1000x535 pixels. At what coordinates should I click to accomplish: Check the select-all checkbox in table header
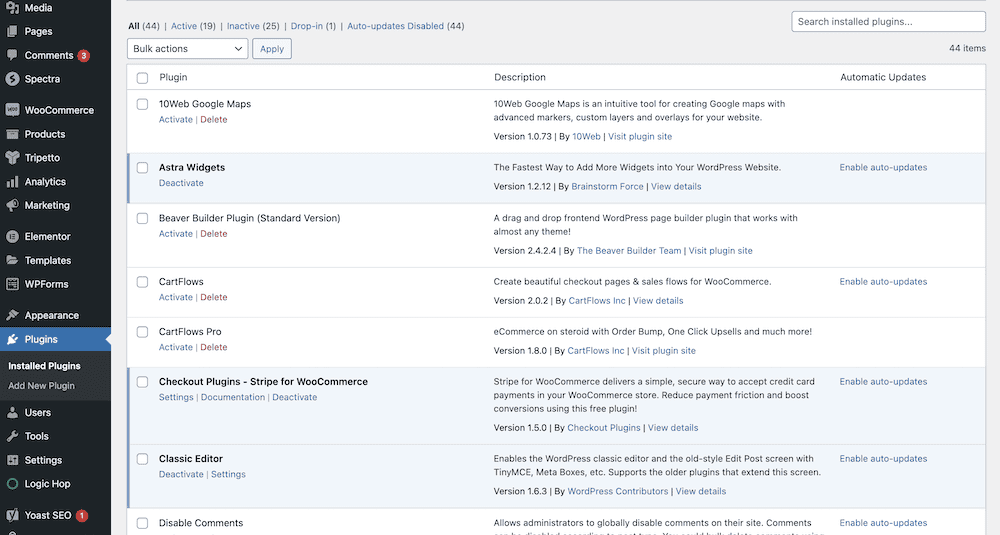point(142,78)
